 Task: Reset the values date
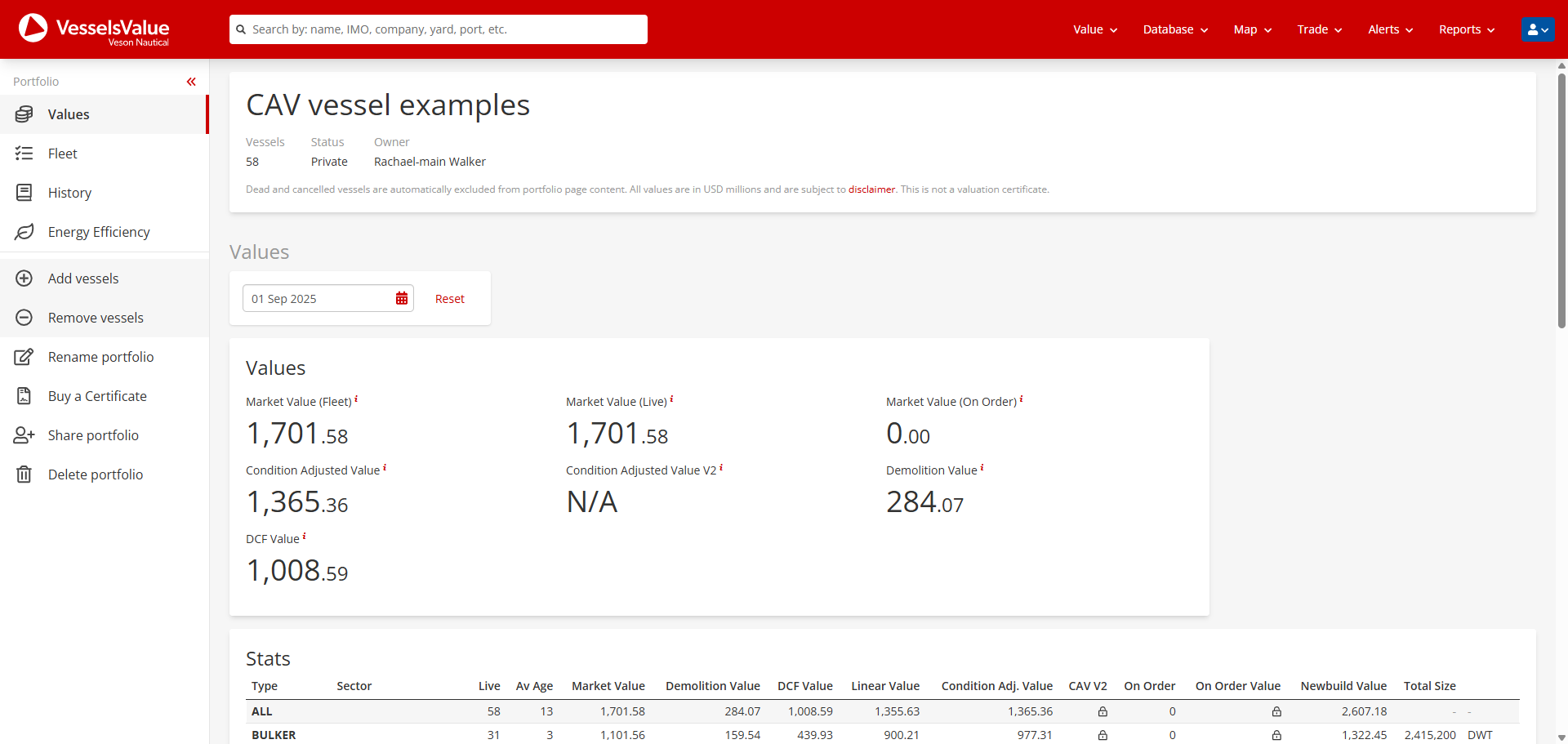click(x=449, y=299)
